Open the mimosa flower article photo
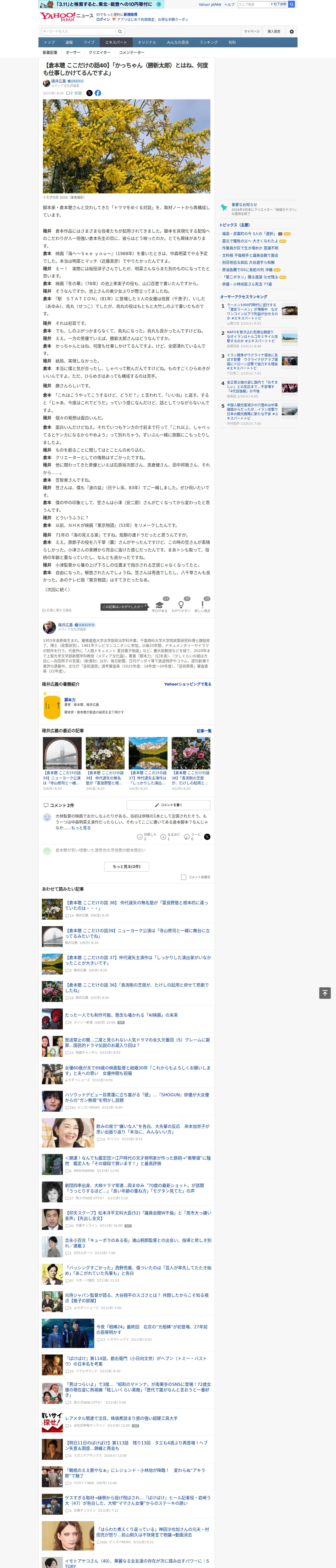 (126, 147)
